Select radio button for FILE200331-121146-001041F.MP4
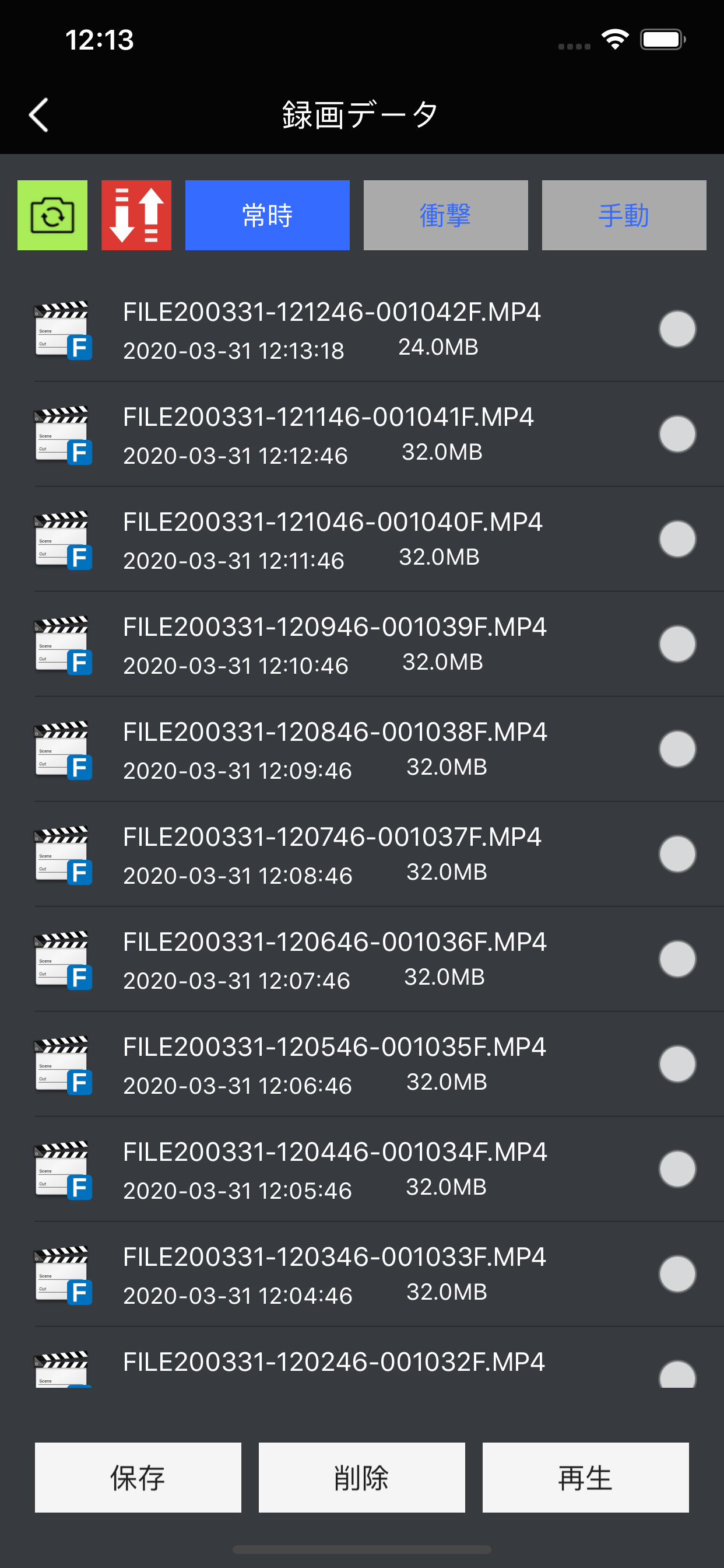Image resolution: width=724 pixels, height=1568 pixels. [677, 434]
